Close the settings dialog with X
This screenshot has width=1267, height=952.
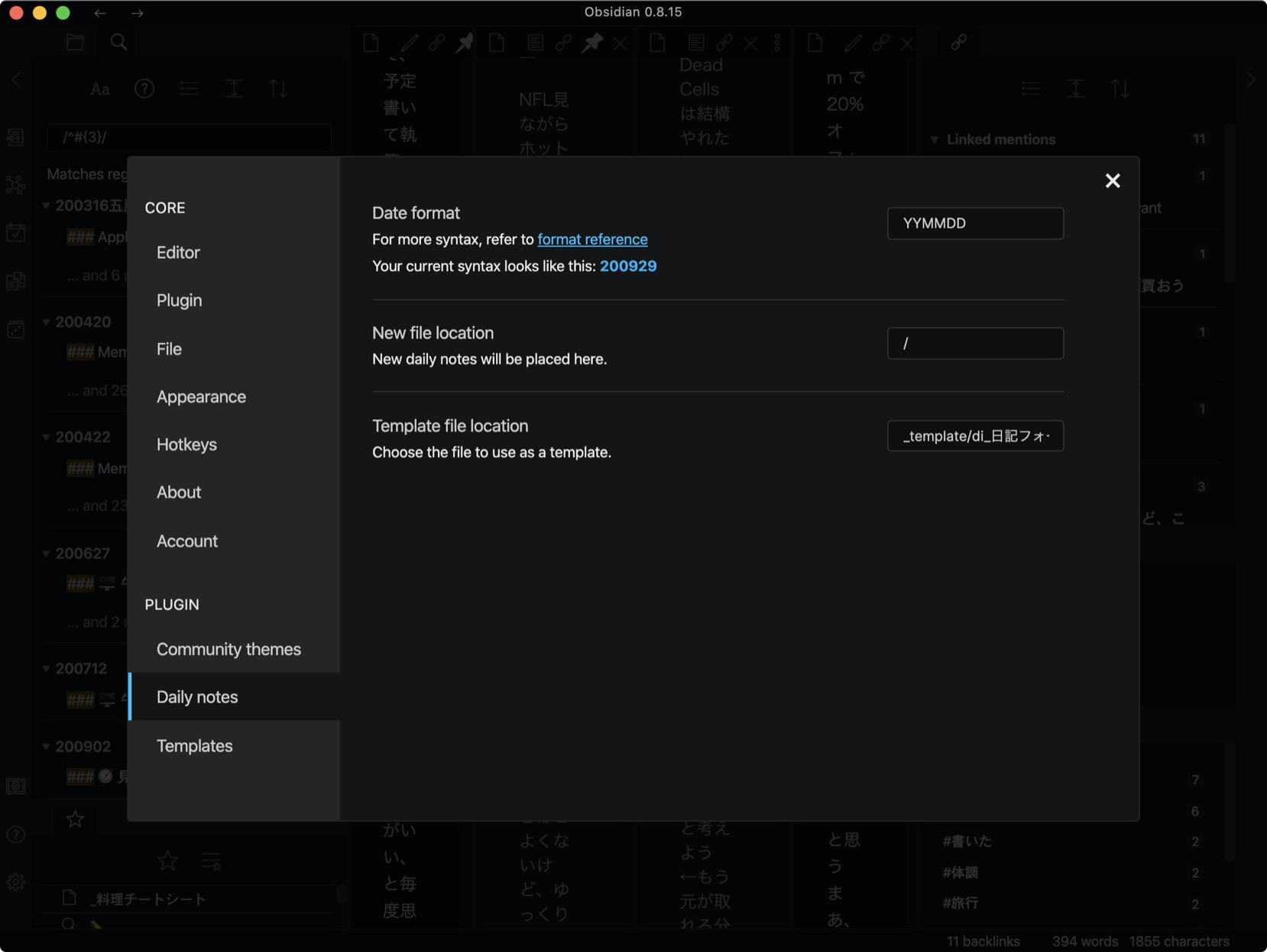(x=1112, y=180)
